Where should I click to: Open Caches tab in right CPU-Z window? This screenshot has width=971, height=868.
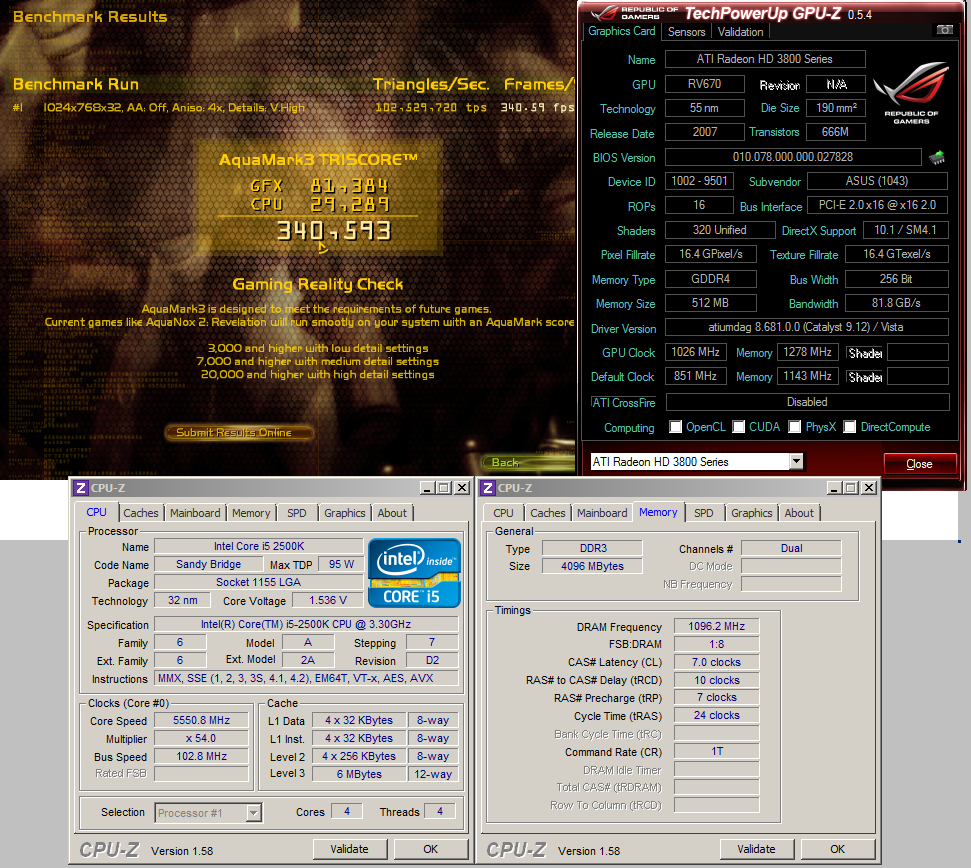click(547, 513)
